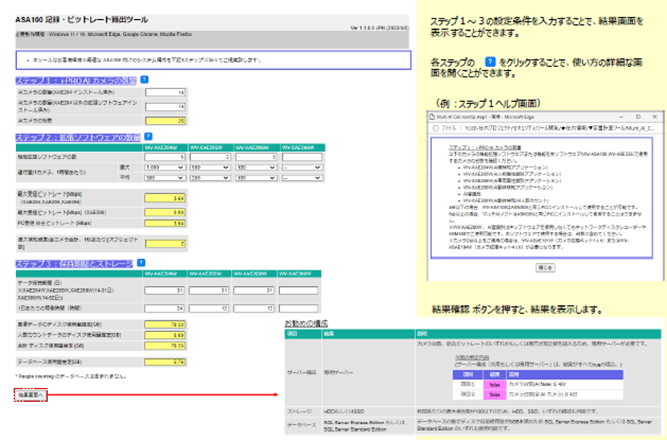Click the pink false cell in the 項目② row
This screenshot has height=440, width=667.
(x=494, y=395)
